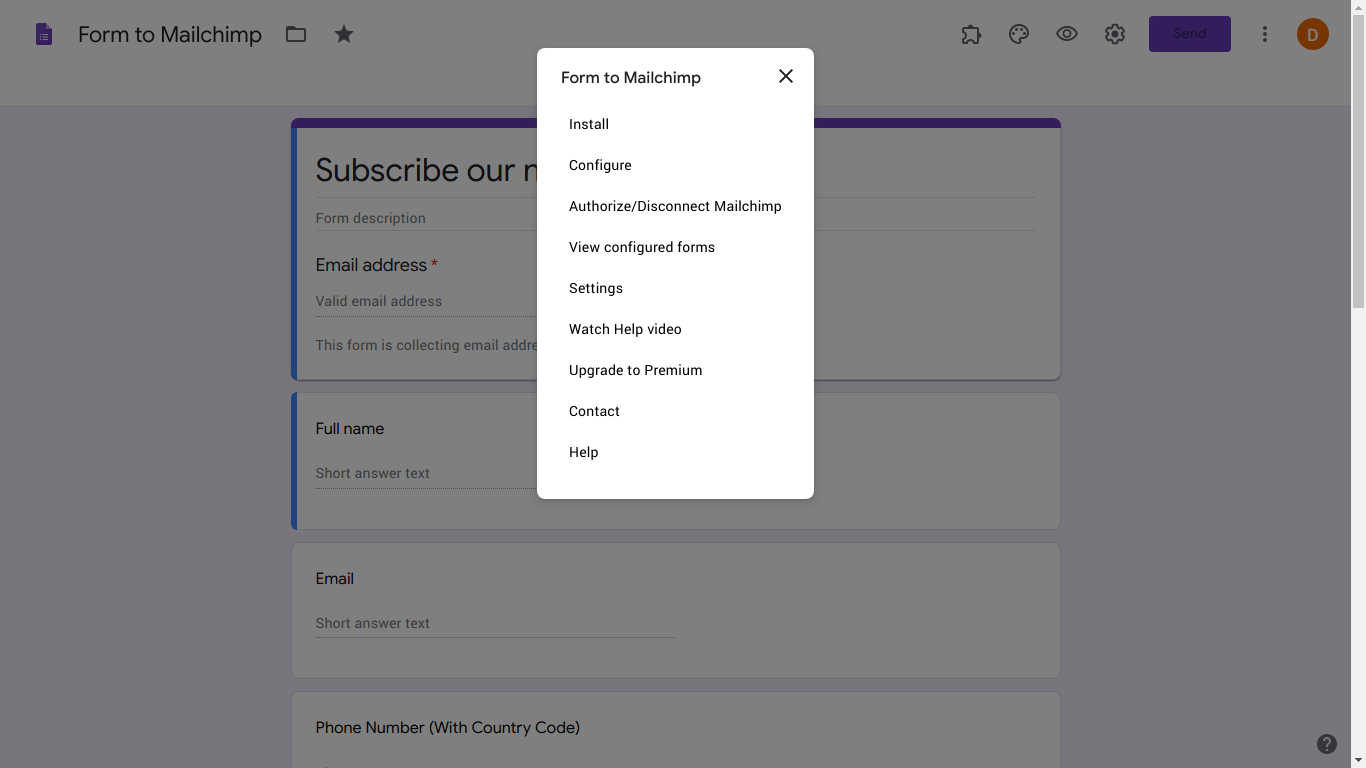Click the Upgrade to Premium link
1366x768 pixels.
[x=635, y=370]
